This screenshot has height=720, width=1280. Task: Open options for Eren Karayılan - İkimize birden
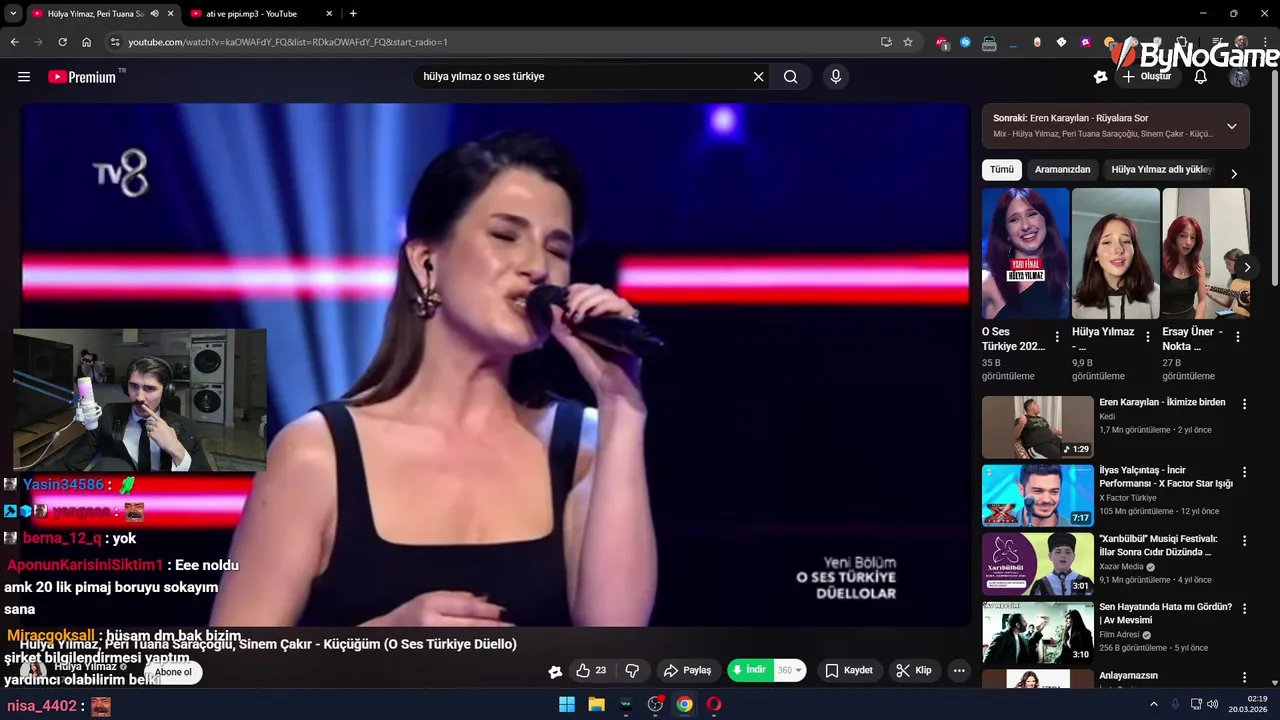pos(1245,404)
